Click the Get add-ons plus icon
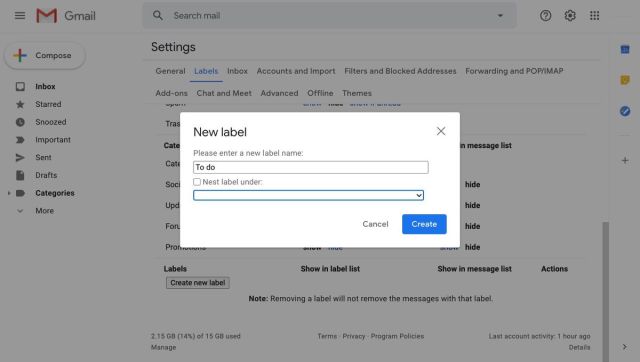 625,160
